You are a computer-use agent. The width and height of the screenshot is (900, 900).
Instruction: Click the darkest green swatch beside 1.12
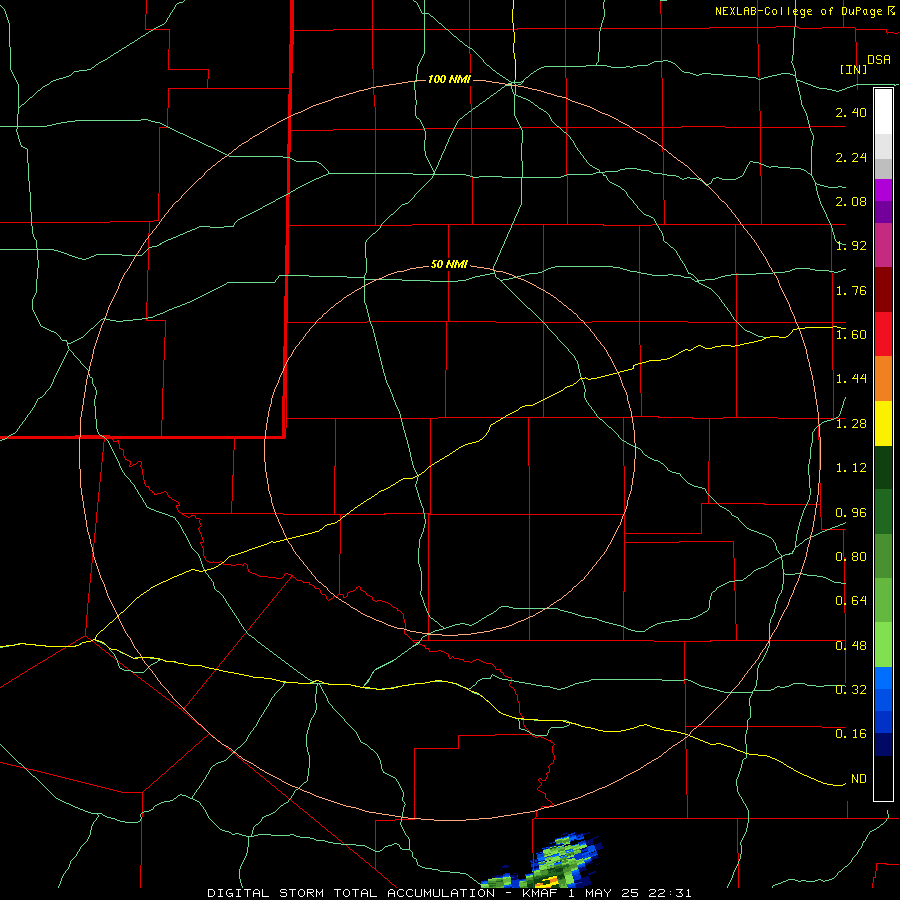click(883, 467)
